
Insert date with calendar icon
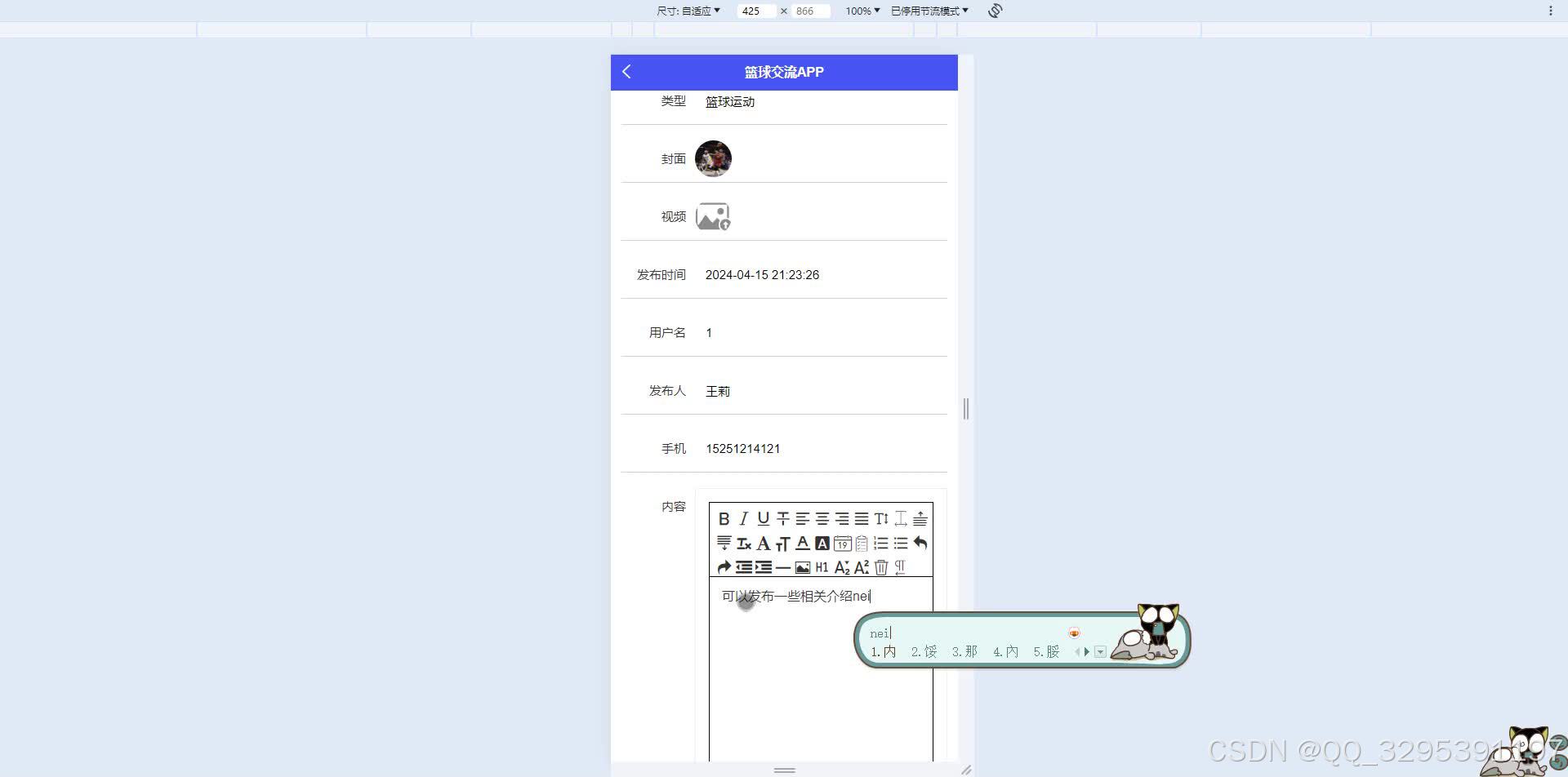(842, 544)
